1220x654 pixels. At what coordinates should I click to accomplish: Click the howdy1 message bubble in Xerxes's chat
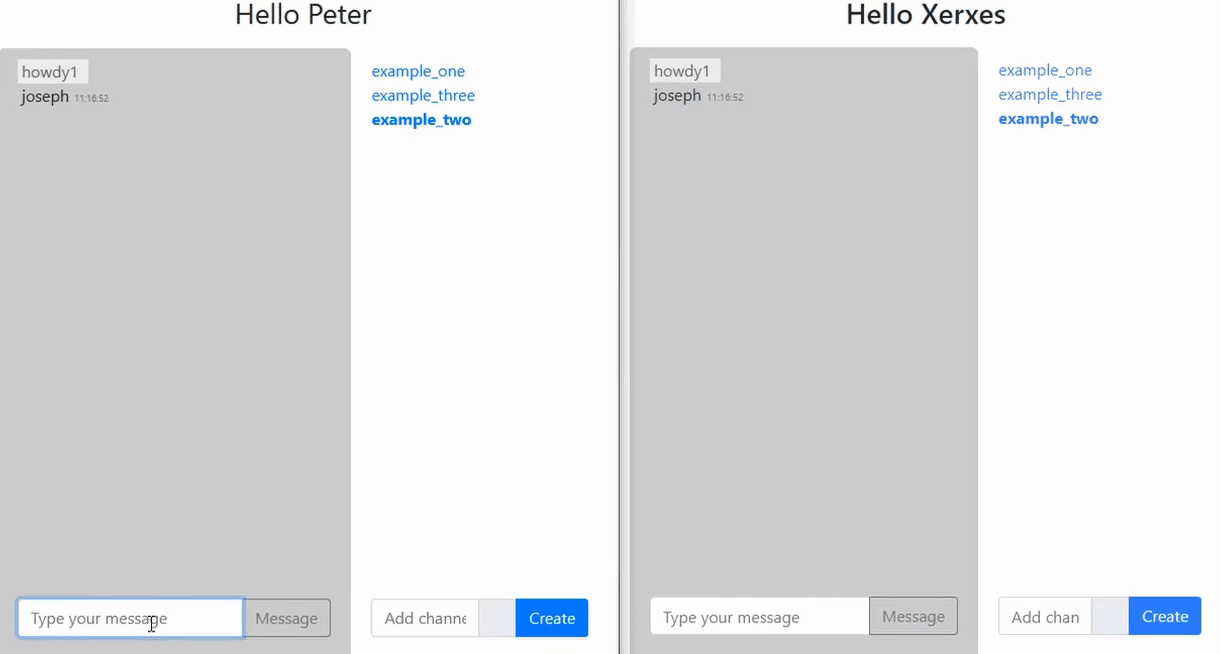click(x=682, y=71)
